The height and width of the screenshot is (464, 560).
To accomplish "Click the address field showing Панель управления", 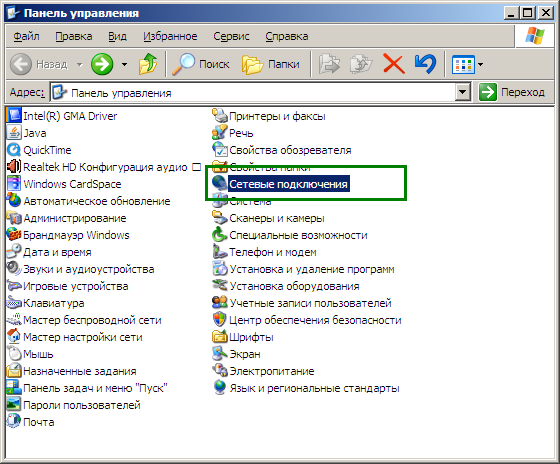I will (x=253, y=93).
